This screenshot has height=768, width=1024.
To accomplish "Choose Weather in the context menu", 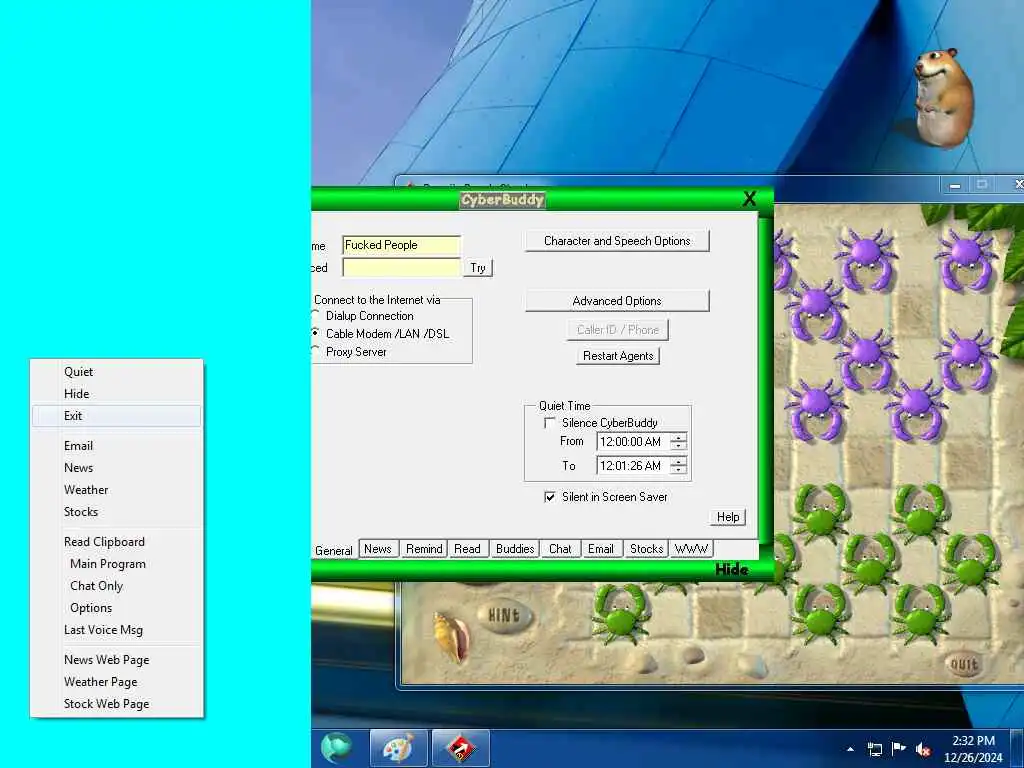I will pyautogui.click(x=117, y=490).
